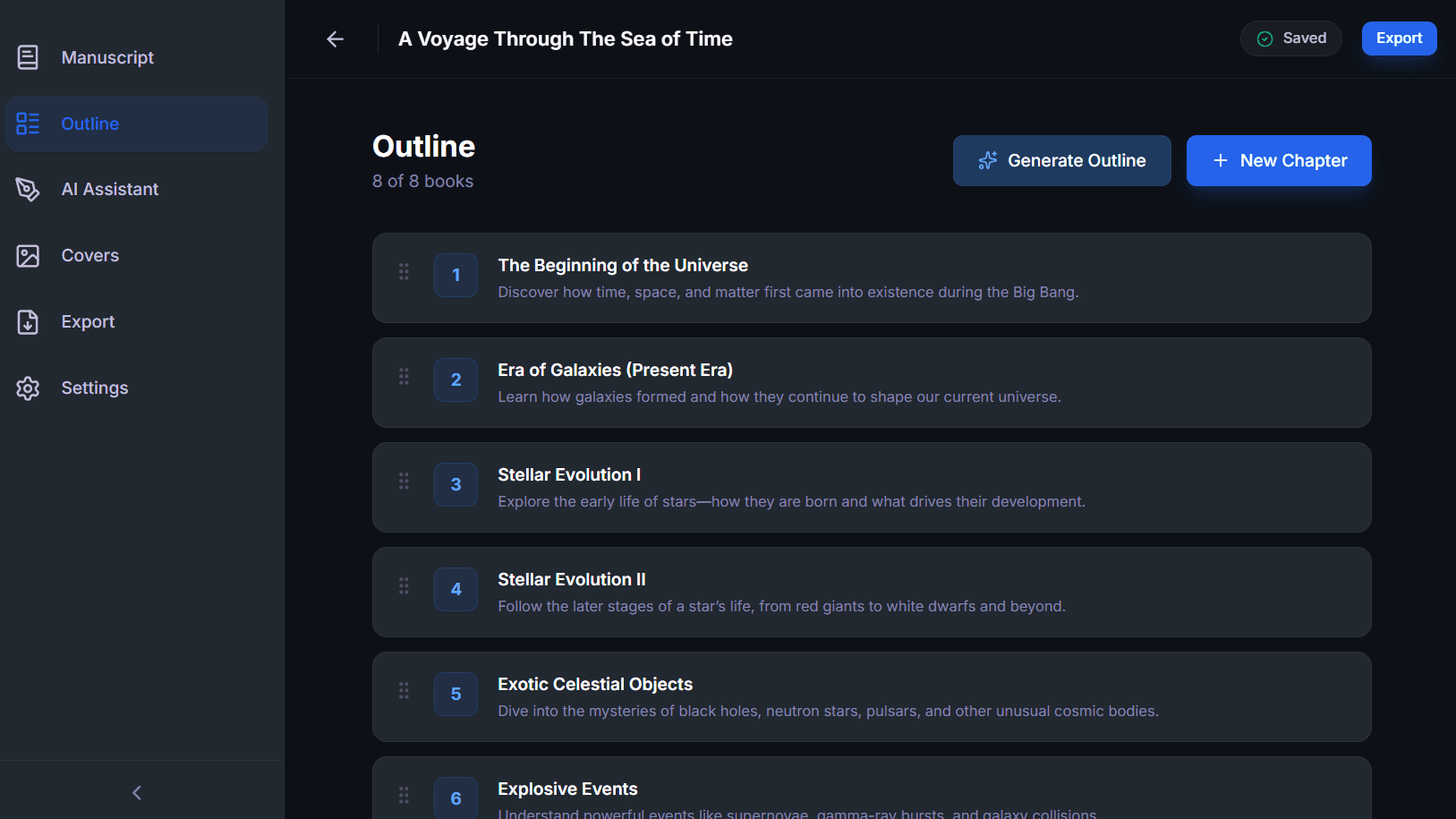Click the book title 'A Voyage Through The Sea of Time'

coord(566,39)
